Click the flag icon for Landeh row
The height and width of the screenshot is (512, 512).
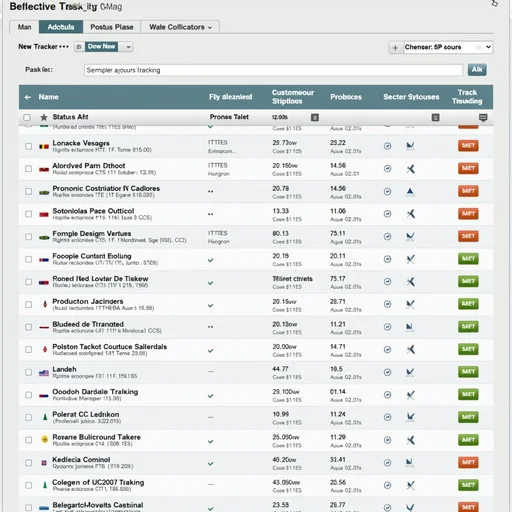[44, 373]
